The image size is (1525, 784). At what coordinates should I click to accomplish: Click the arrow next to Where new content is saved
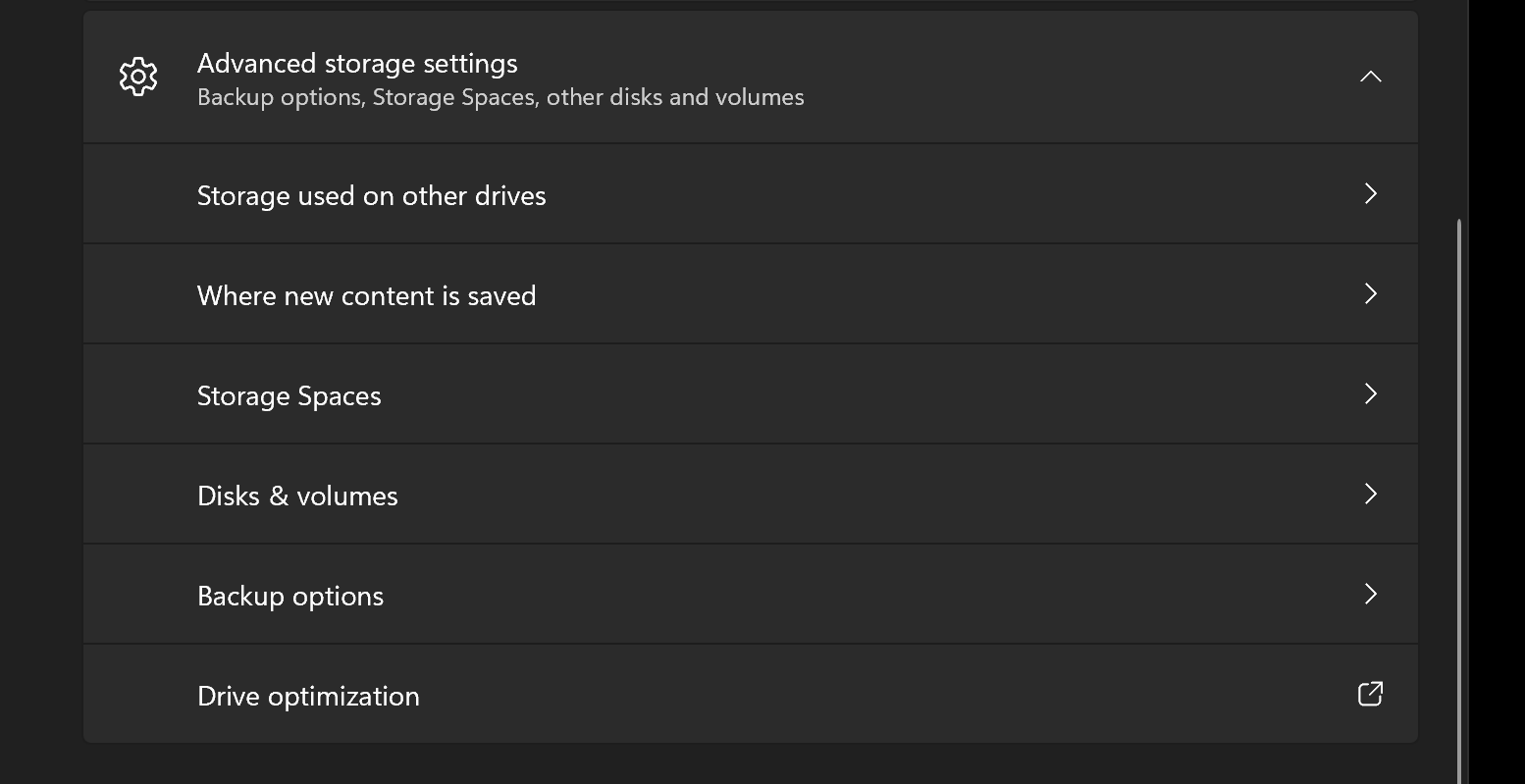coord(1371,294)
